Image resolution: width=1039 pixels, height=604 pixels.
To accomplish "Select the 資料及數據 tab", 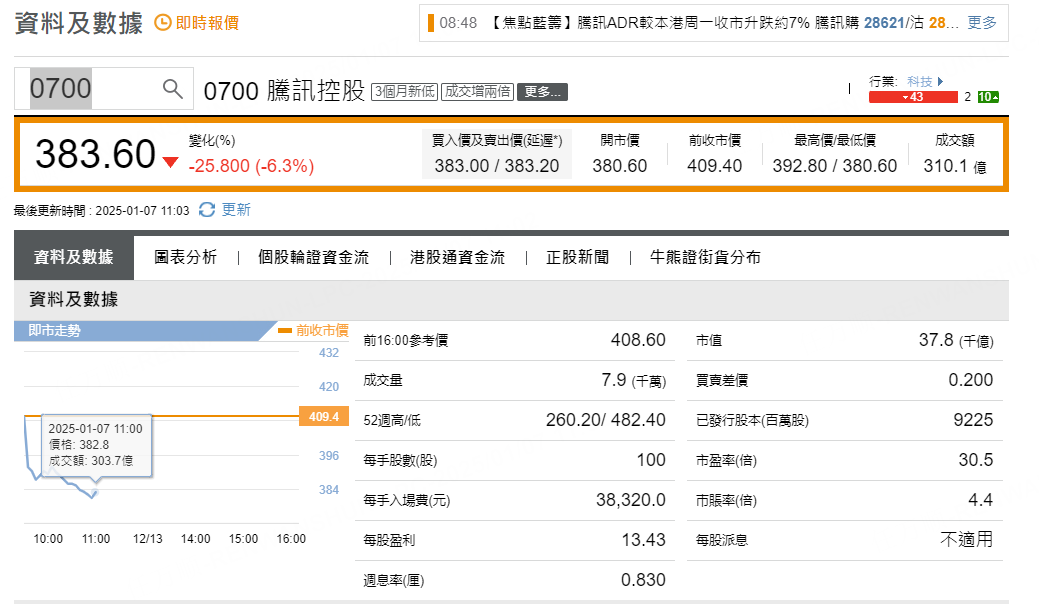I will pyautogui.click(x=74, y=257).
